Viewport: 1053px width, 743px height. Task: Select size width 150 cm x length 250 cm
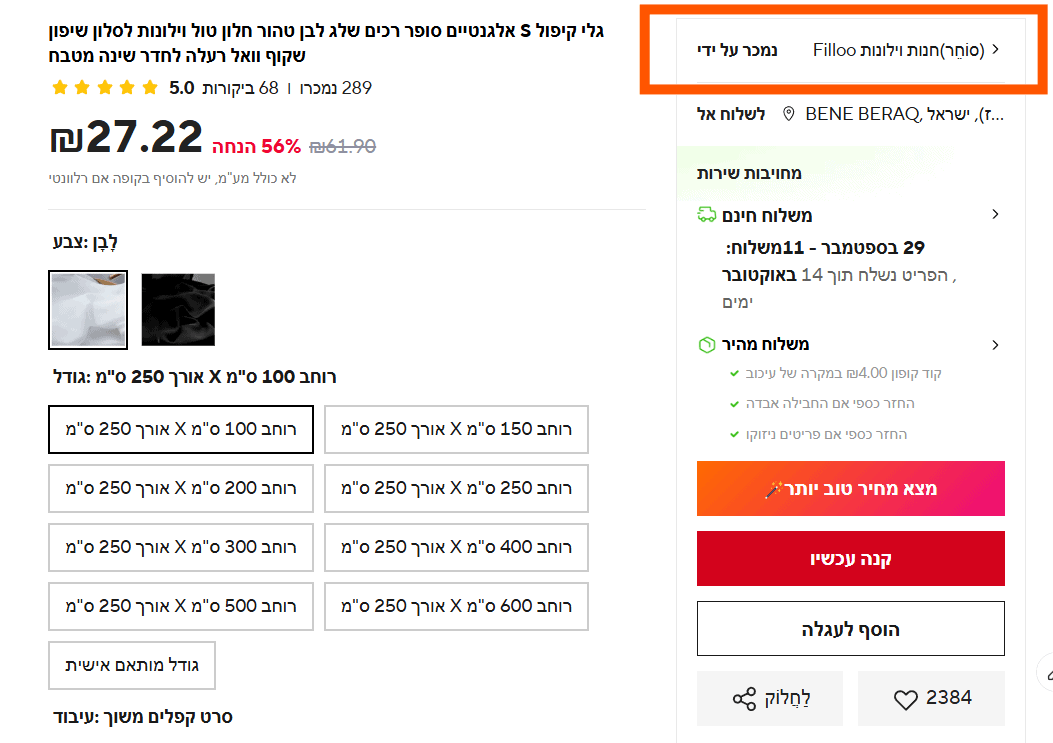click(456, 429)
